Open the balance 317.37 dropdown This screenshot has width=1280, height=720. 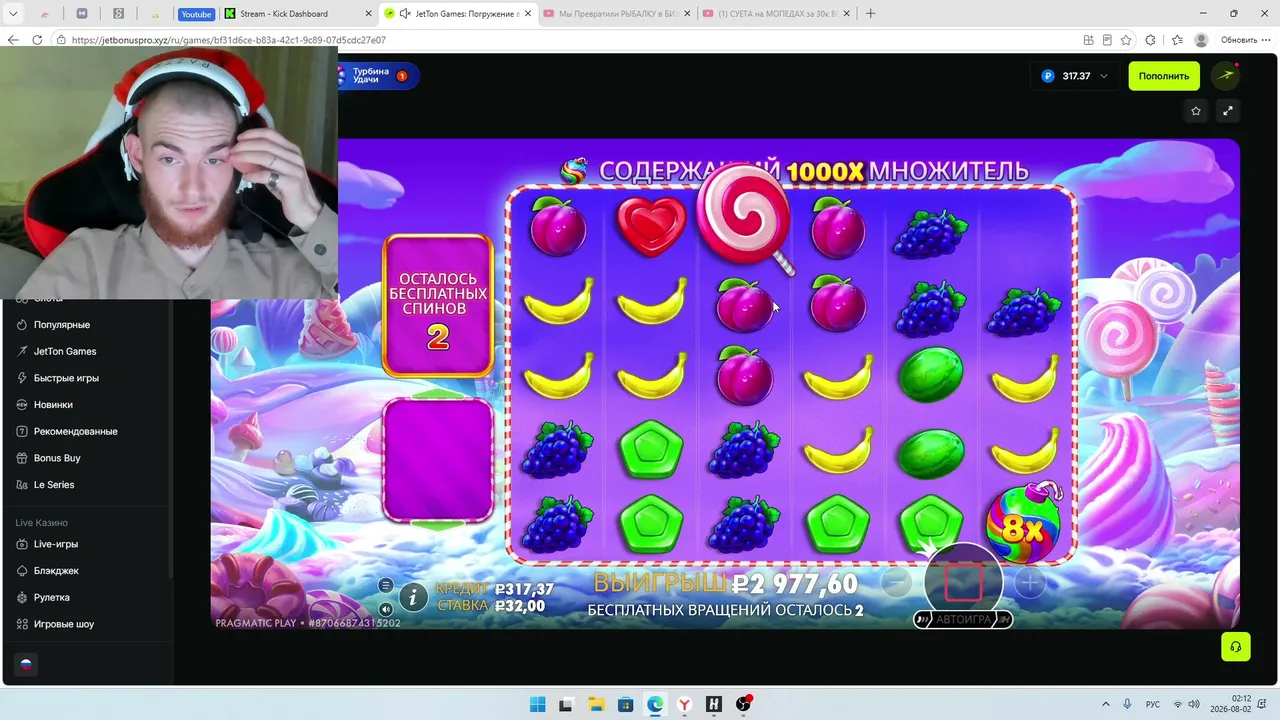click(1075, 76)
